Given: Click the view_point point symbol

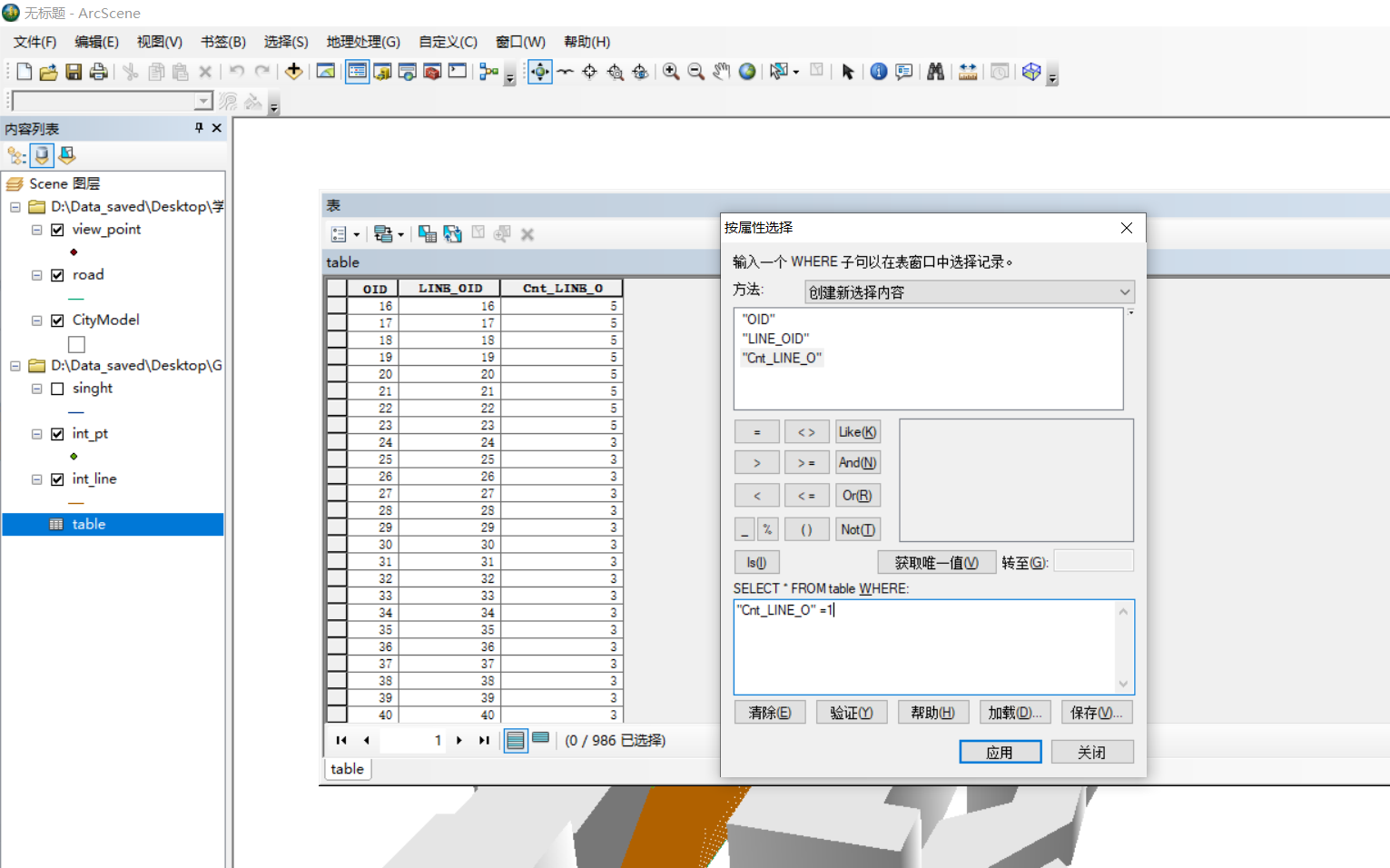Looking at the screenshot, I should 74,252.
